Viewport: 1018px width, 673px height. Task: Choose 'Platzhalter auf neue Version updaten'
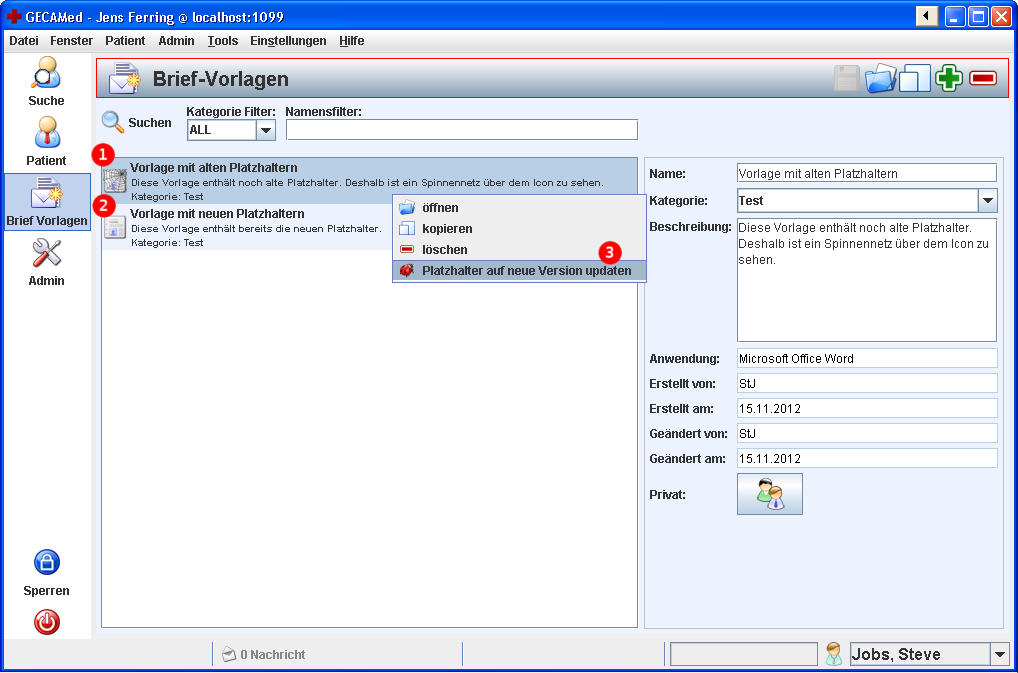click(x=526, y=271)
